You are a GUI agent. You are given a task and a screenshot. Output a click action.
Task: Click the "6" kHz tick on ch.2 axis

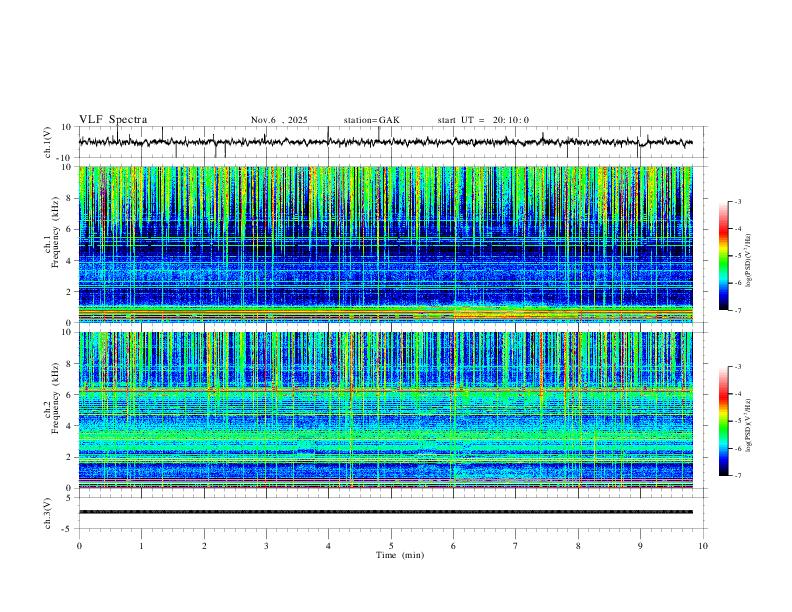click(x=69, y=394)
